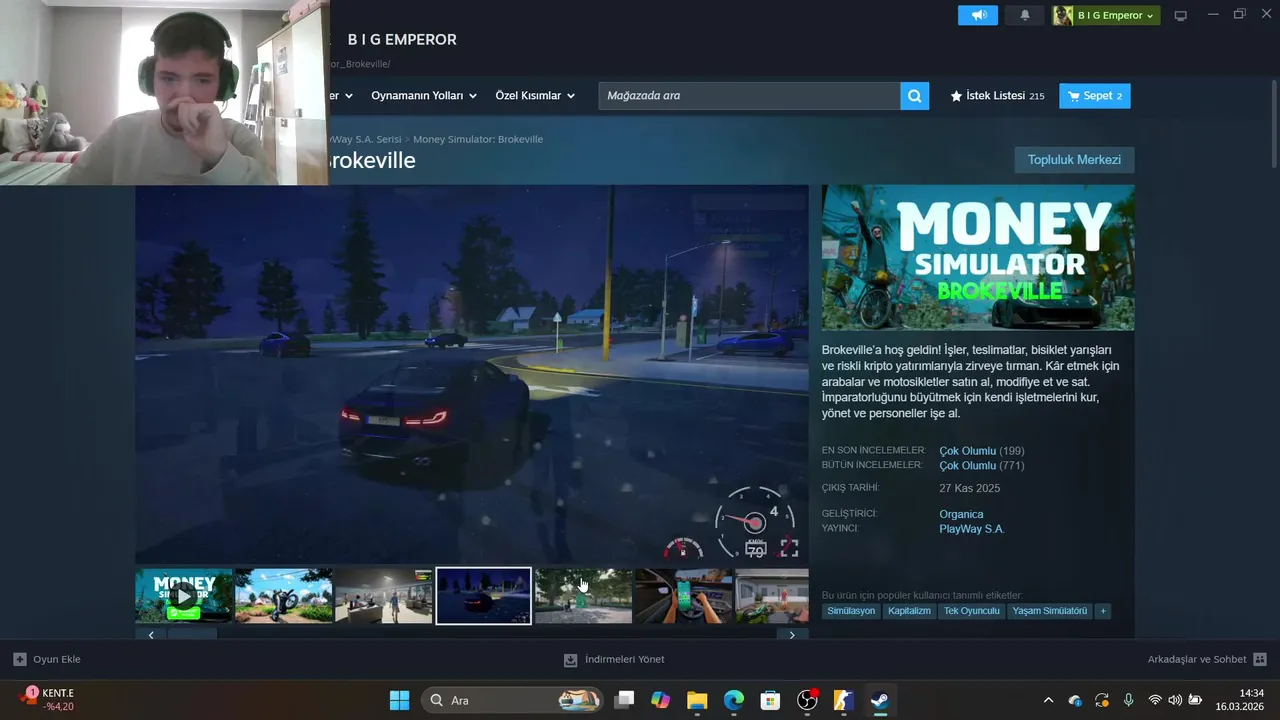Open Counter-Strike icon on the taskbar
Screen dimensions: 1280x720
(844, 700)
